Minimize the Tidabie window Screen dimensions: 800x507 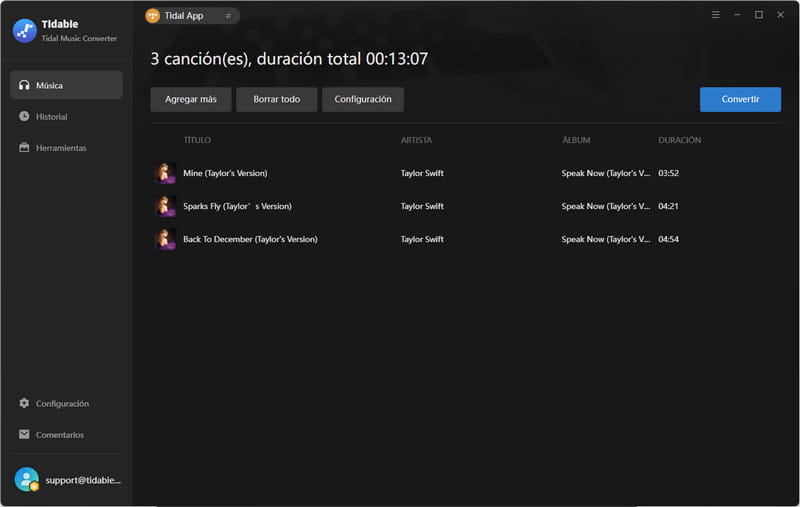coord(737,15)
